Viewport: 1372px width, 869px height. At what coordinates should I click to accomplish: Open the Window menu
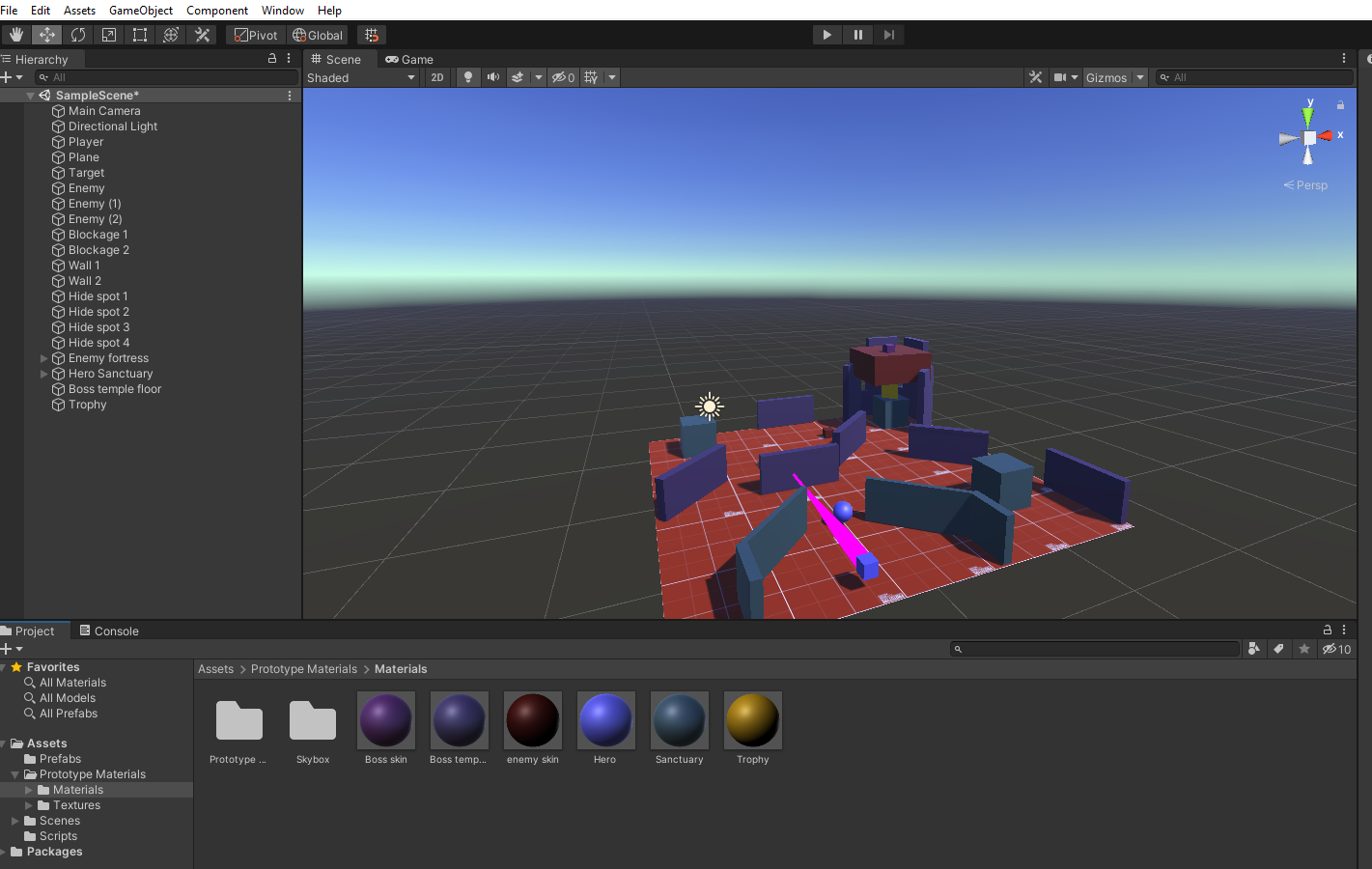coord(283,10)
